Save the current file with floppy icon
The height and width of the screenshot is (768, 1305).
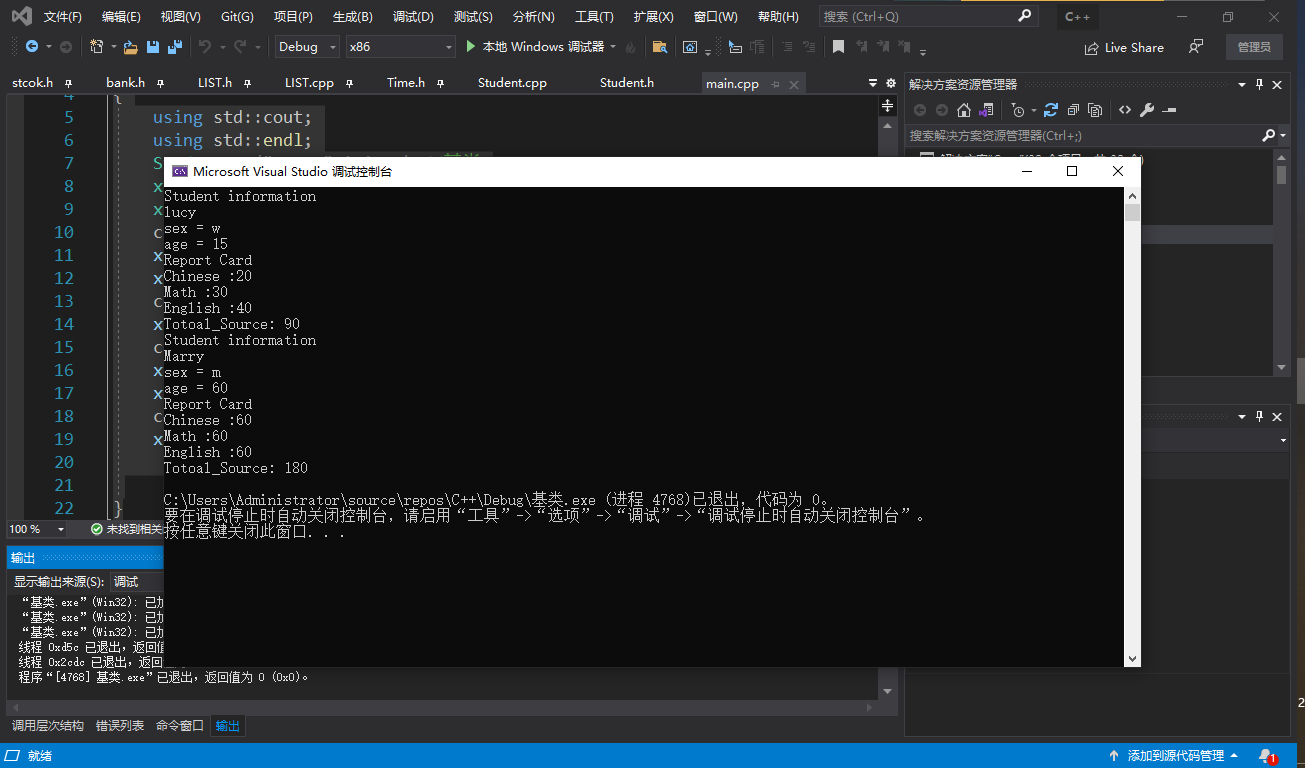pos(153,47)
